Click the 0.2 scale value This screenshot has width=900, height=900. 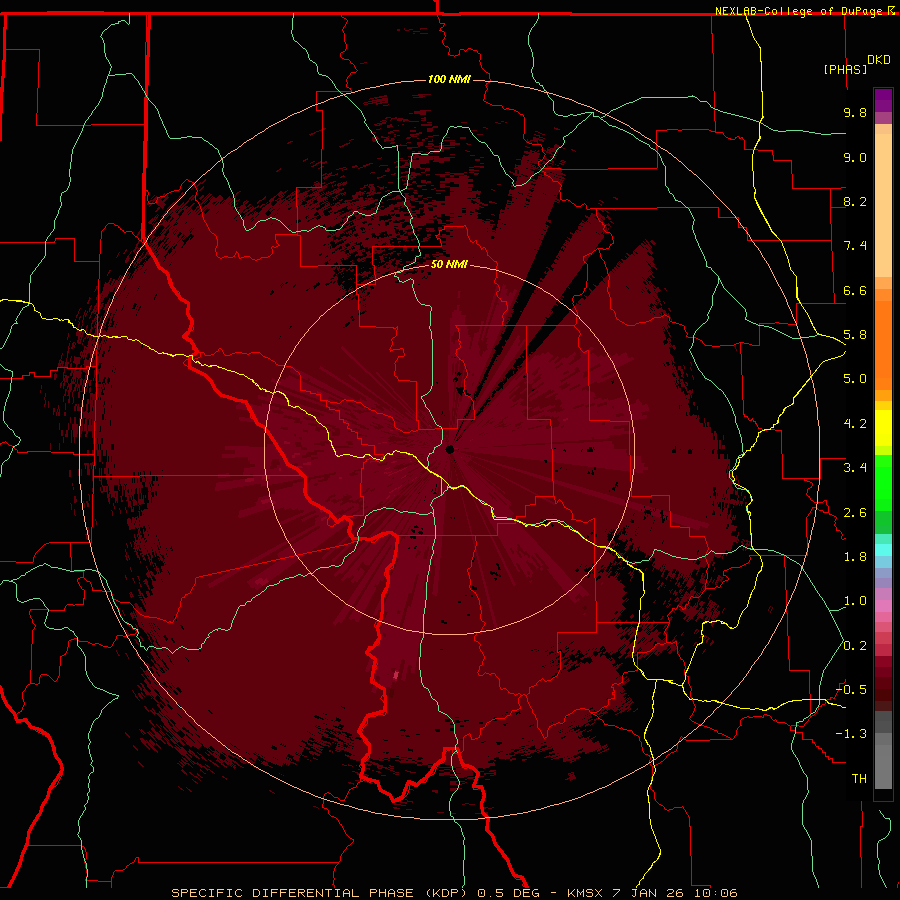855,646
